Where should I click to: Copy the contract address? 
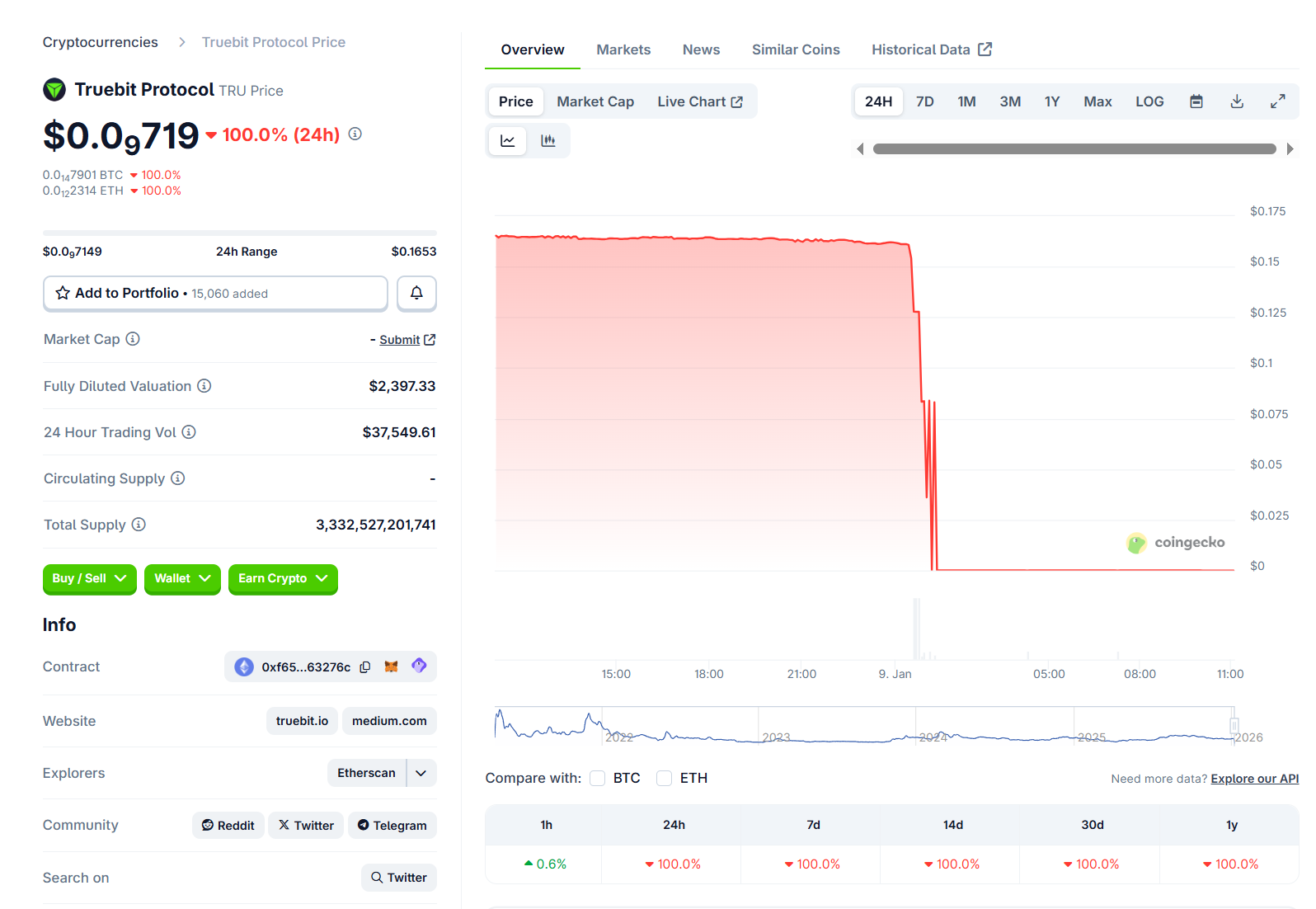pyautogui.click(x=365, y=666)
